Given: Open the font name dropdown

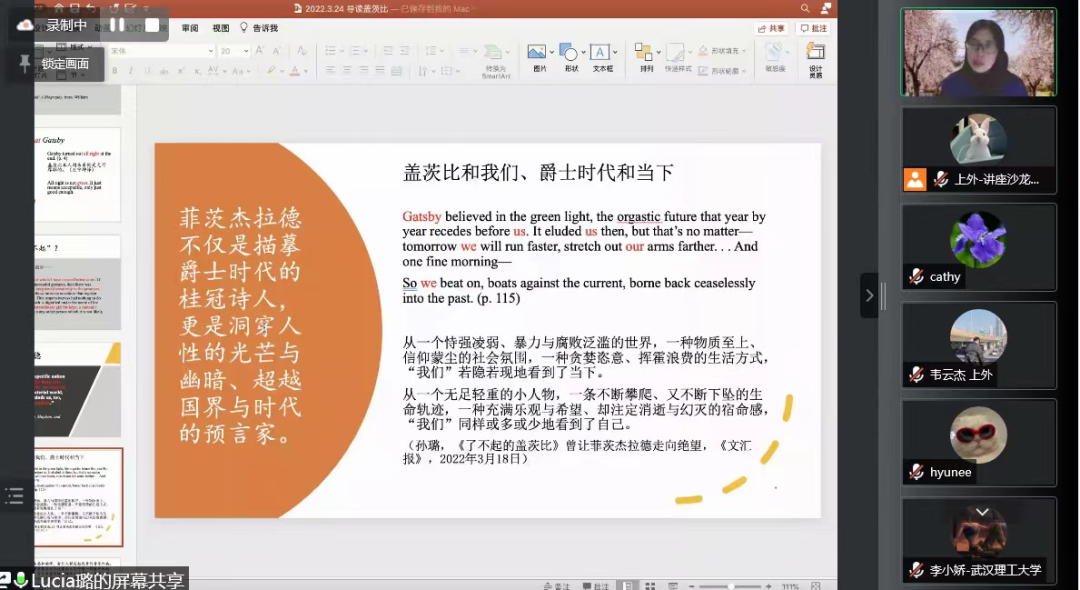Looking at the screenshot, I should click(x=210, y=50).
